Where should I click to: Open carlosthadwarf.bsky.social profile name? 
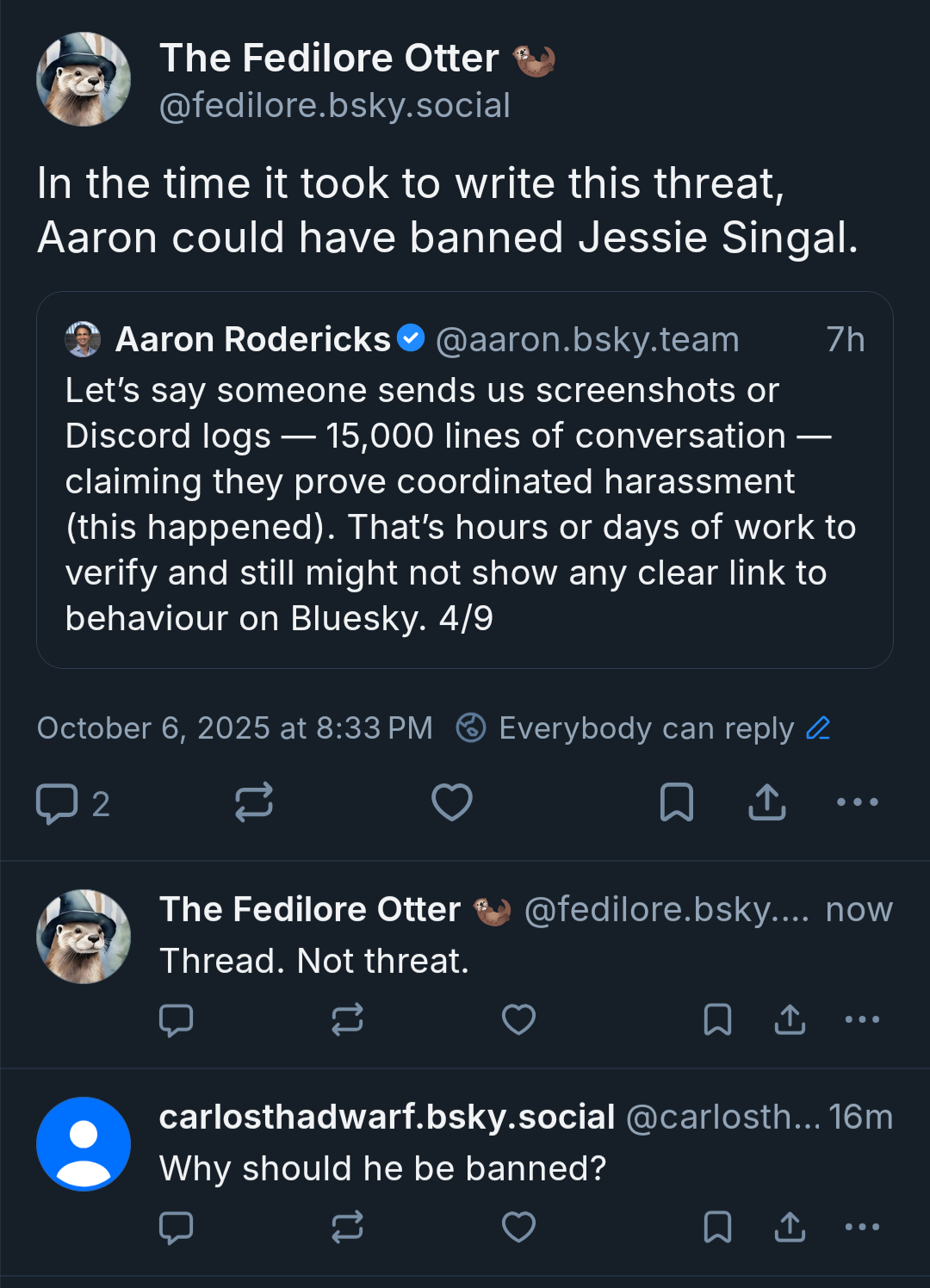pyautogui.click(x=387, y=1117)
